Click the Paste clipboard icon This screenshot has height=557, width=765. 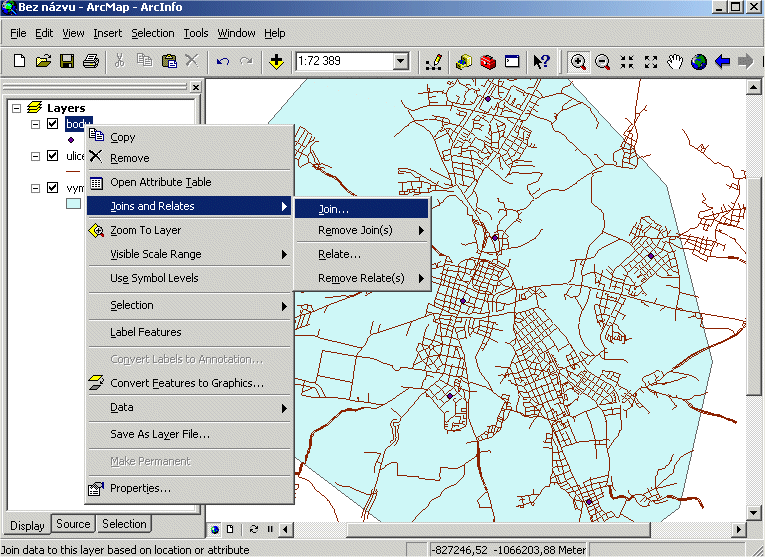(169, 61)
